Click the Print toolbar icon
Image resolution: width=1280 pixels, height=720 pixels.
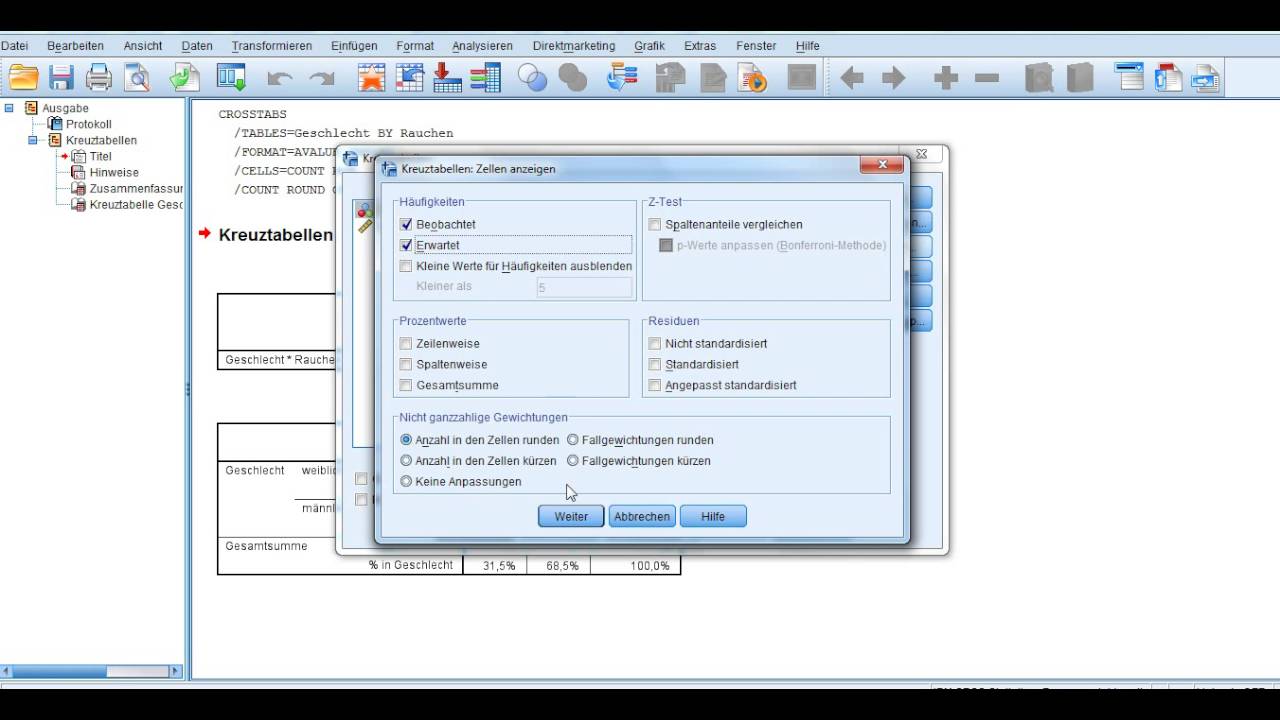pyautogui.click(x=98, y=78)
